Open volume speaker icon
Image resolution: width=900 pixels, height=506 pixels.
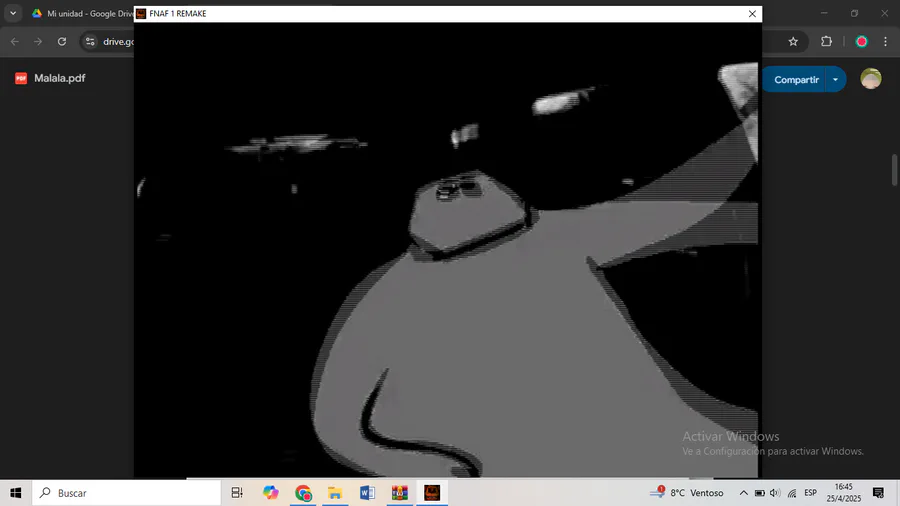coord(775,493)
